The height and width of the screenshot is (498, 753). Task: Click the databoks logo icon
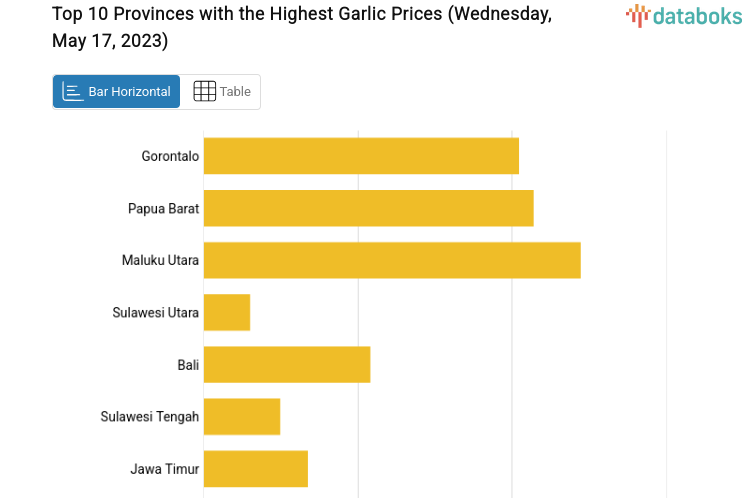pyautogui.click(x=637, y=15)
